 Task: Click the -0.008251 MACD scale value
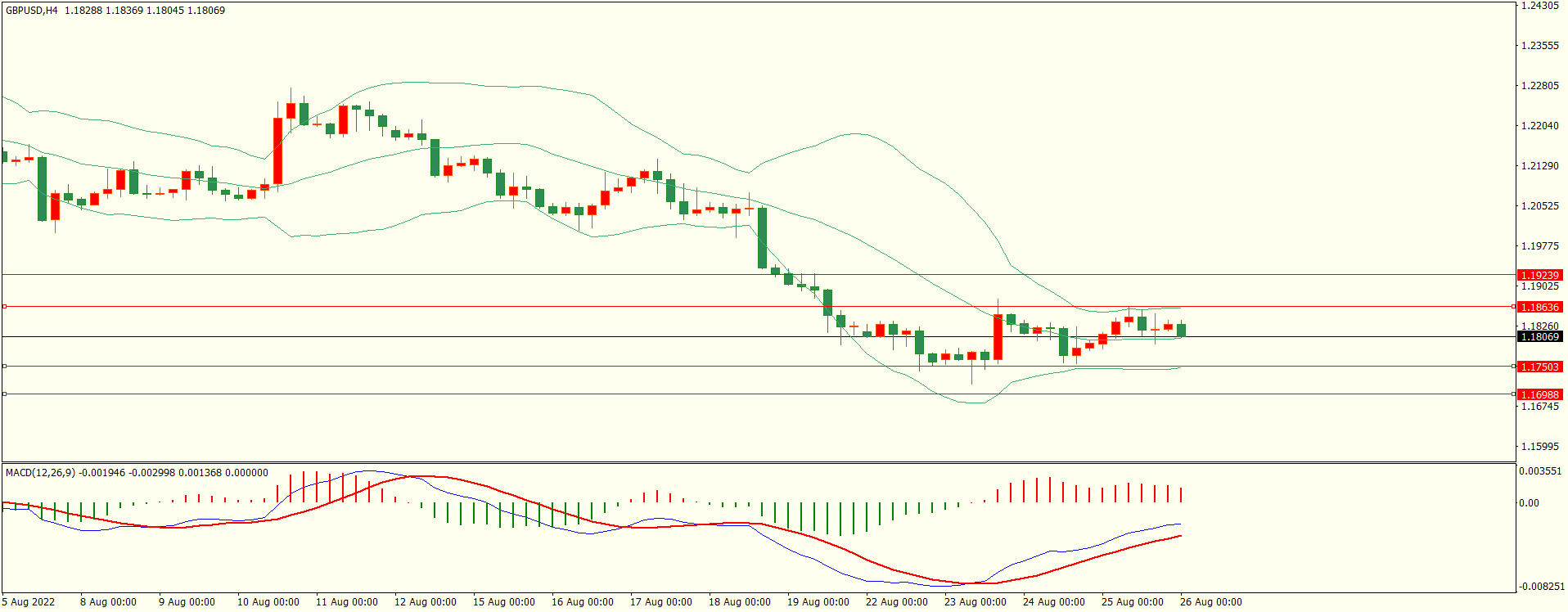(1540, 587)
